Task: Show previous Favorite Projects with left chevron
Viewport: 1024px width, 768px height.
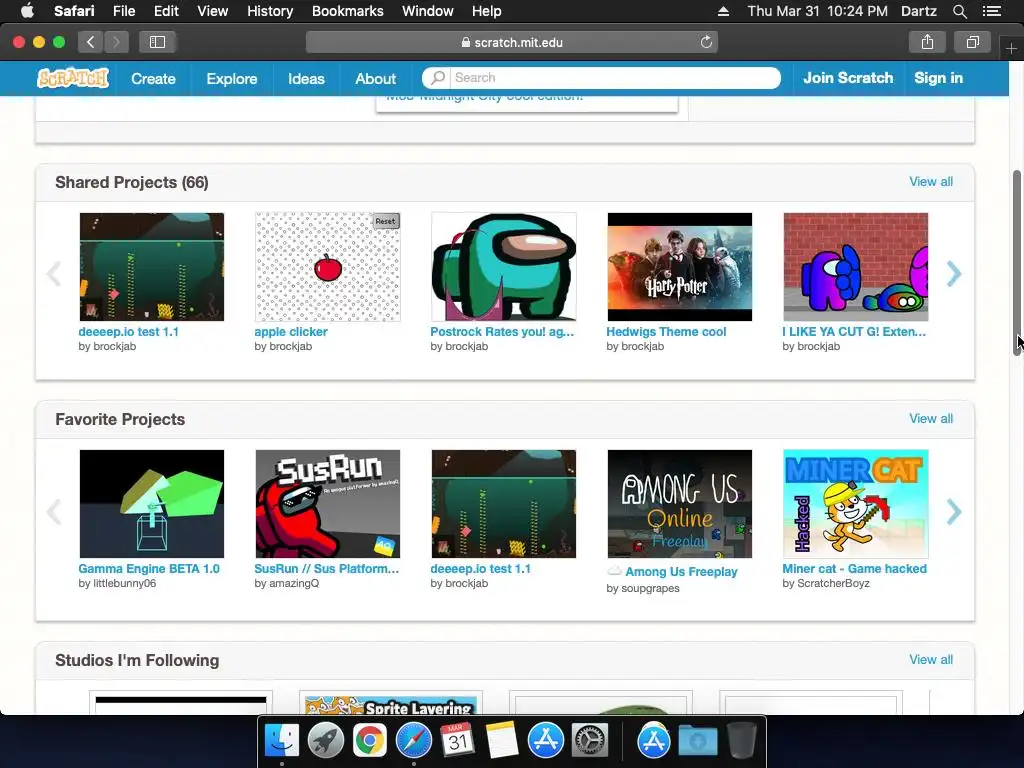Action: [54, 511]
